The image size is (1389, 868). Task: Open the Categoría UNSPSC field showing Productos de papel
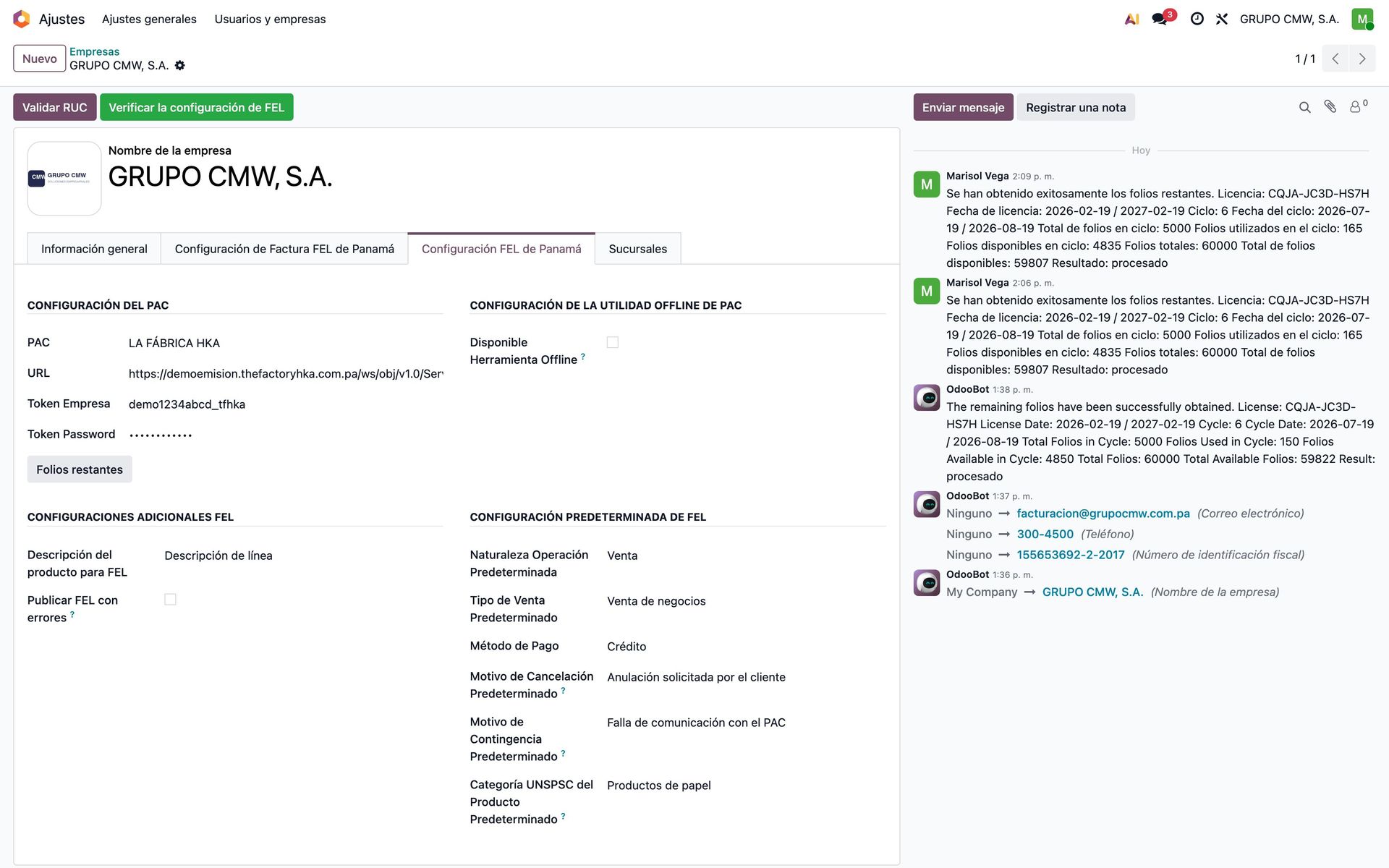747,786
